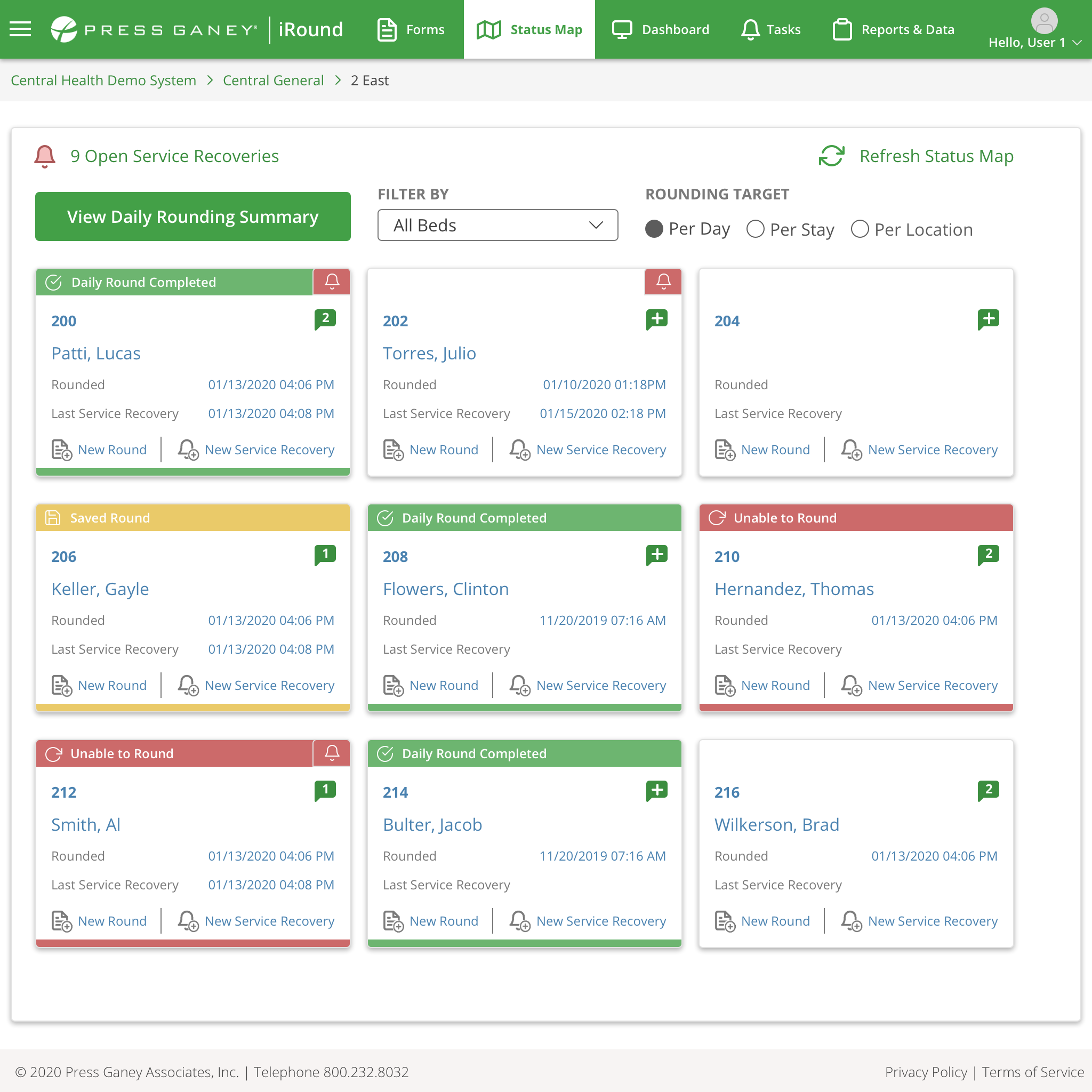Screen dimensions: 1092x1092
Task: Open the Forms tab
Action: pos(411,29)
